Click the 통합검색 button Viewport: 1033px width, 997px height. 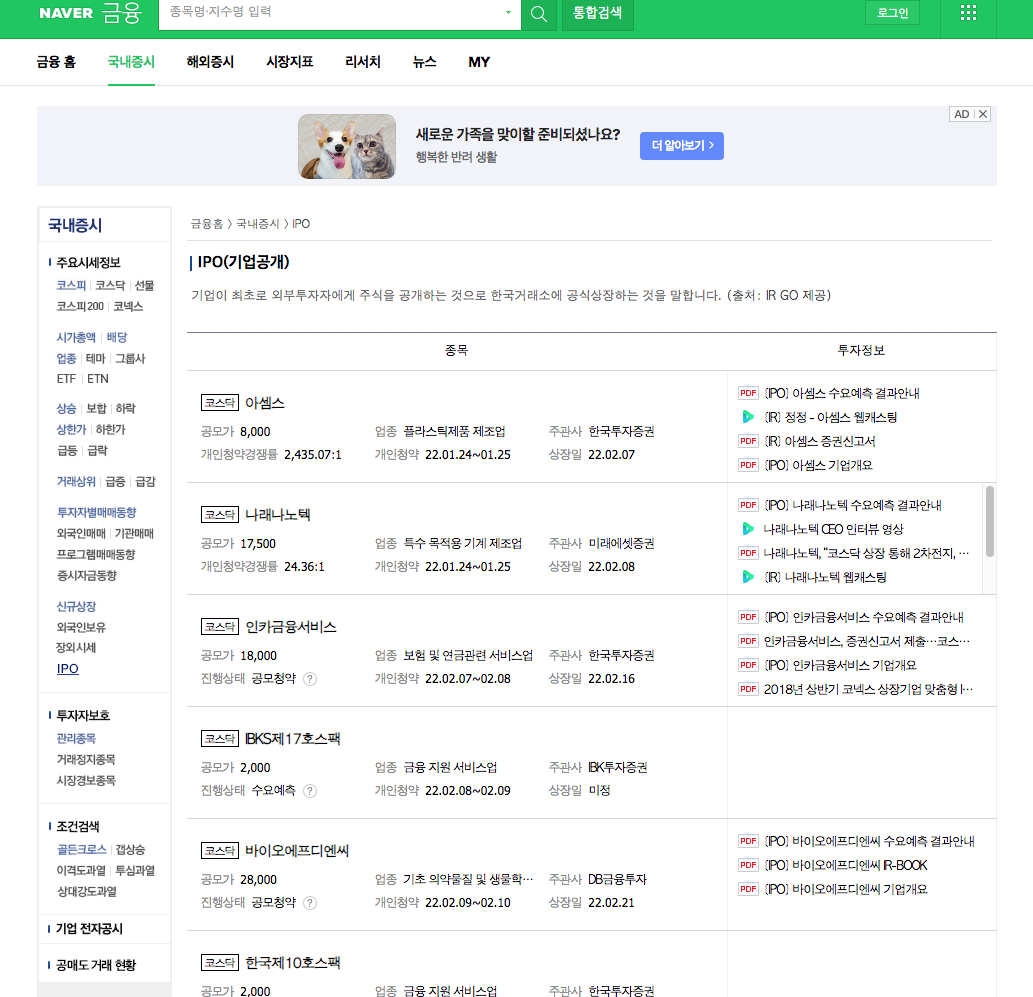pos(598,13)
